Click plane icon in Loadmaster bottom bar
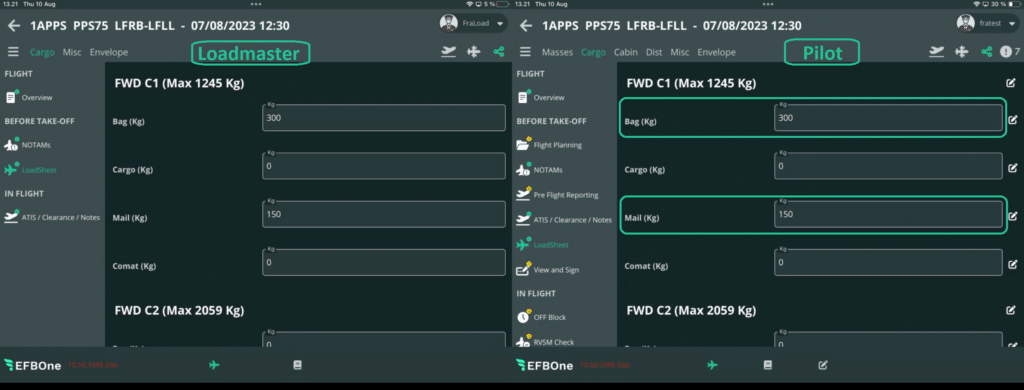Viewport: 1024px width, 390px height. click(x=214, y=365)
